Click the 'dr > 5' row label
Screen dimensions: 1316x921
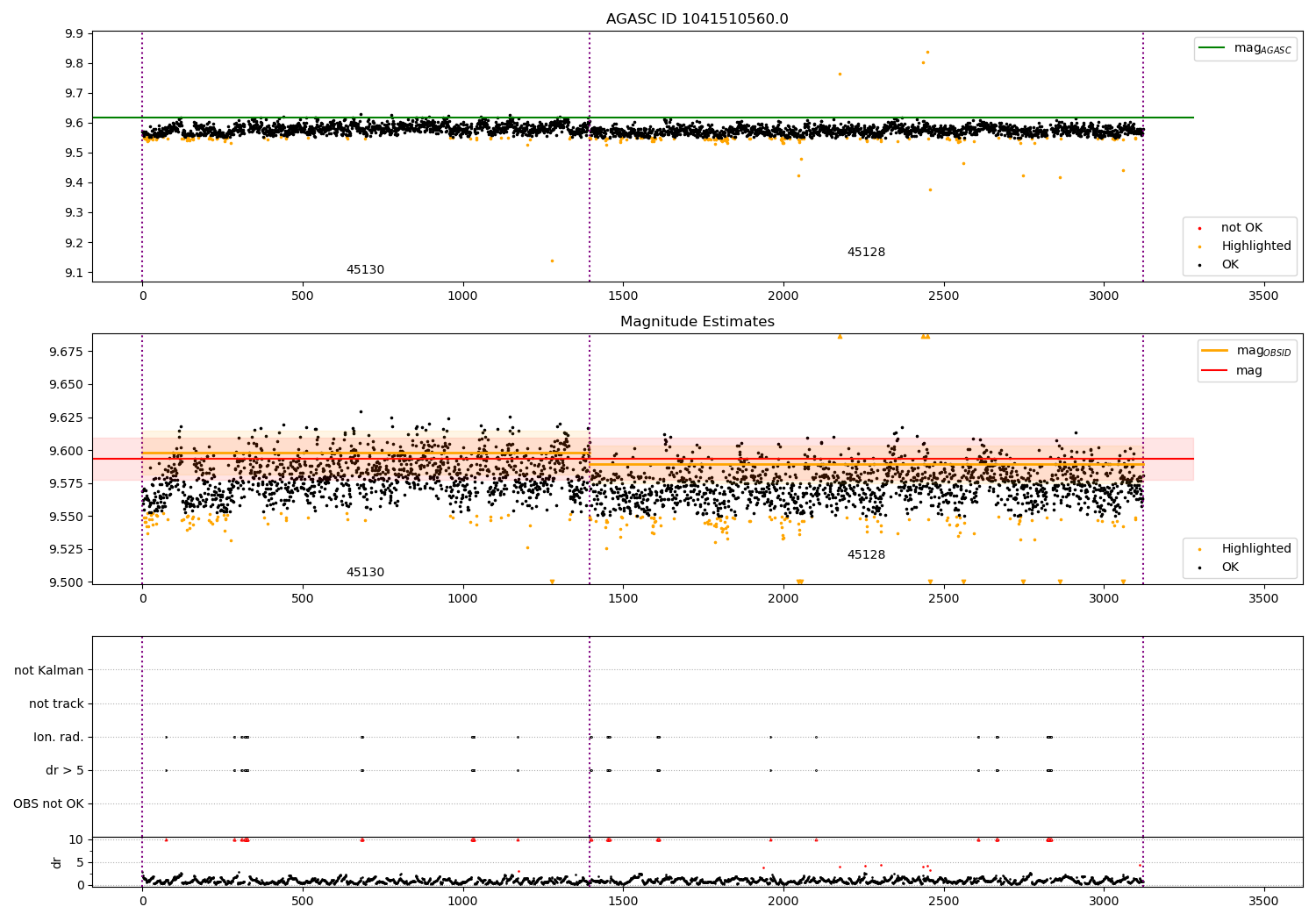65,771
